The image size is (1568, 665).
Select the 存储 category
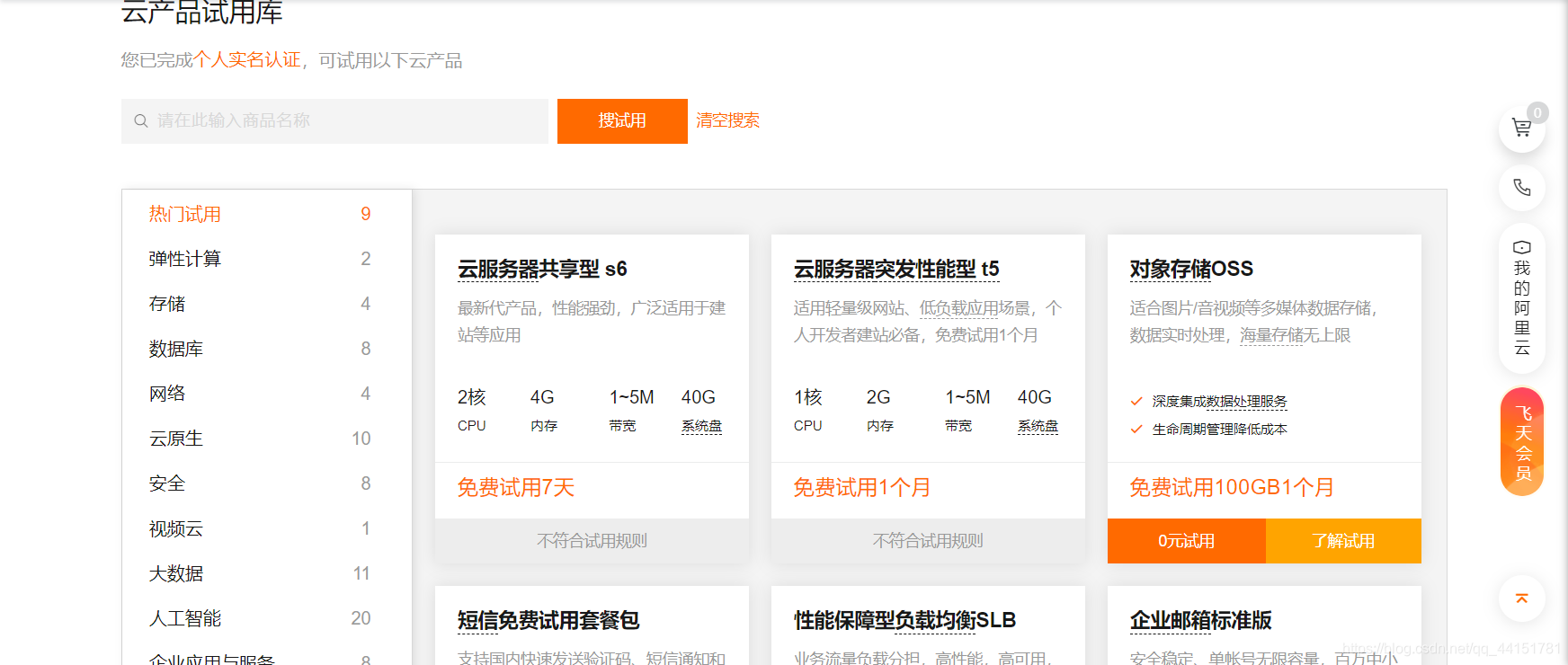click(x=267, y=304)
